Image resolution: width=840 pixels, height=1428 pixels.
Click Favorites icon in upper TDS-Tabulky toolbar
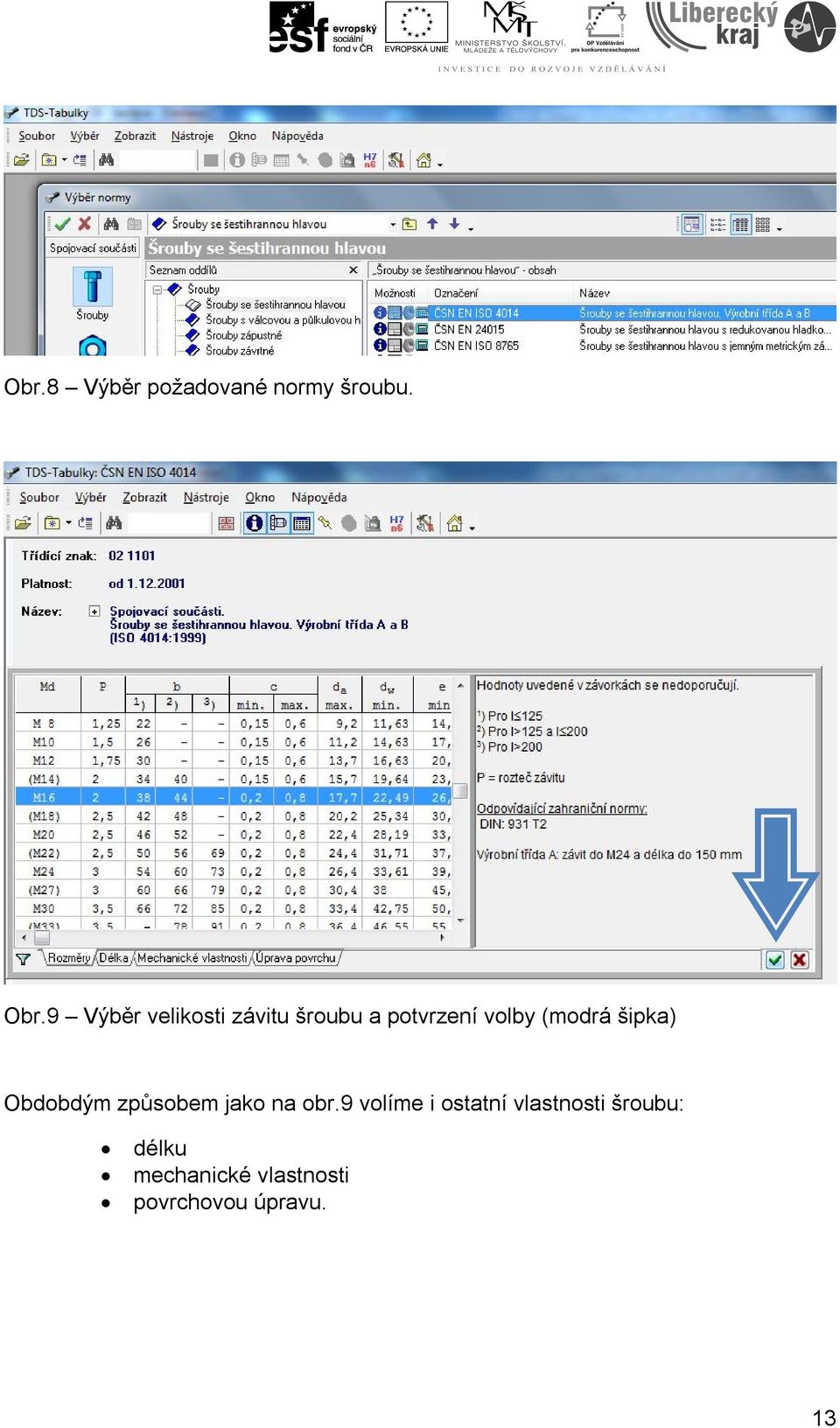(x=49, y=160)
